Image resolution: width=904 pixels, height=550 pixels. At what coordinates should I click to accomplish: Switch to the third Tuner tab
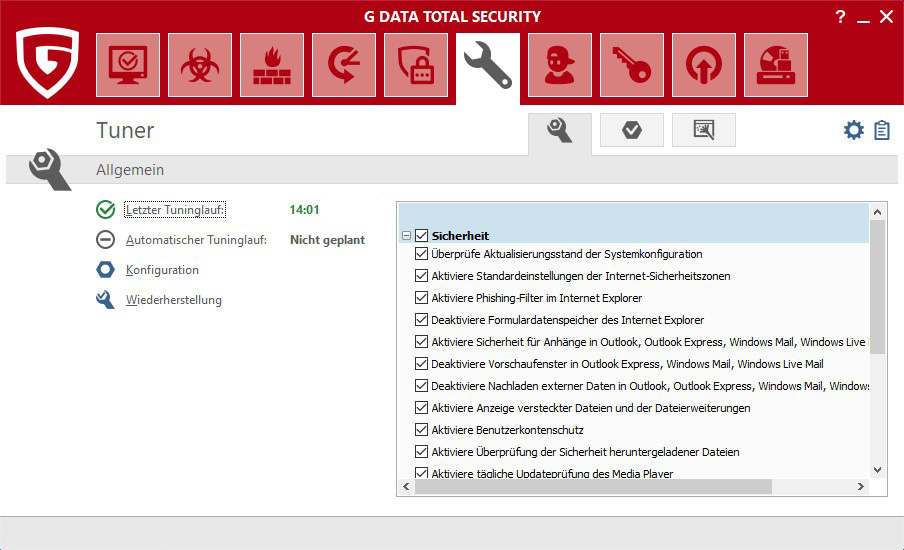click(703, 130)
